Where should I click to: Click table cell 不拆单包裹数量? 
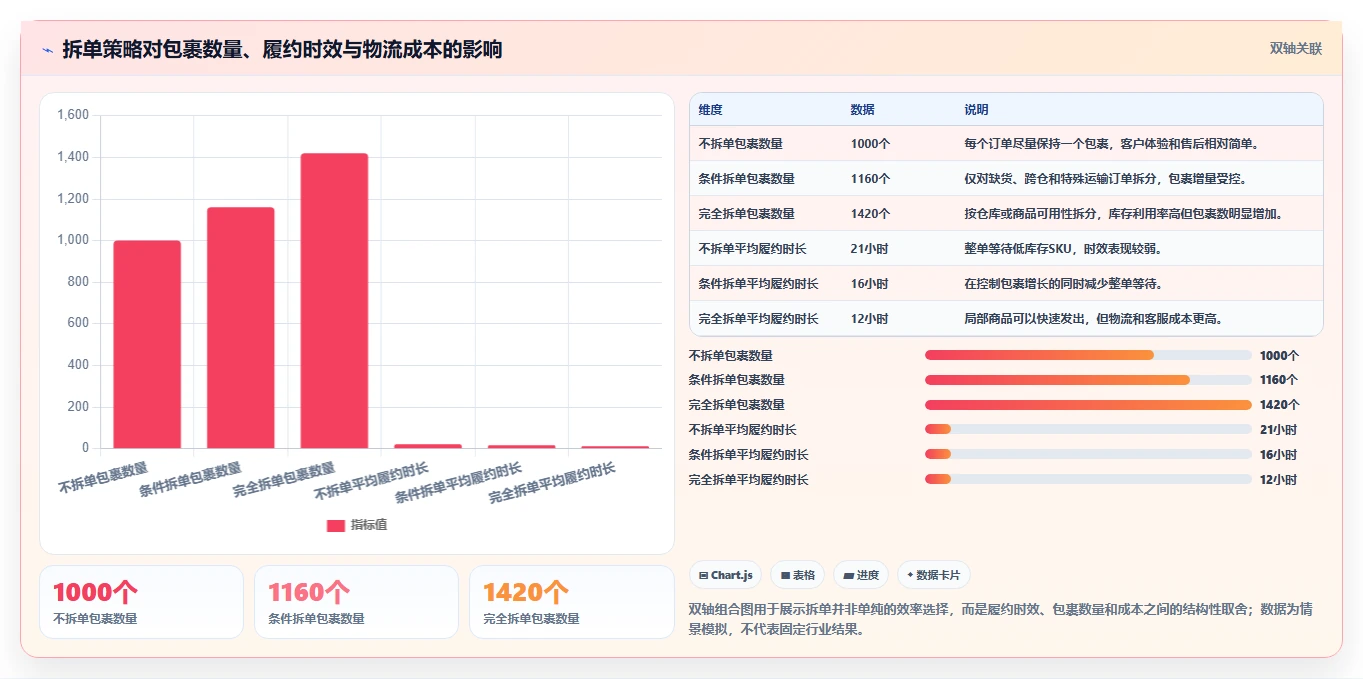tap(740, 143)
